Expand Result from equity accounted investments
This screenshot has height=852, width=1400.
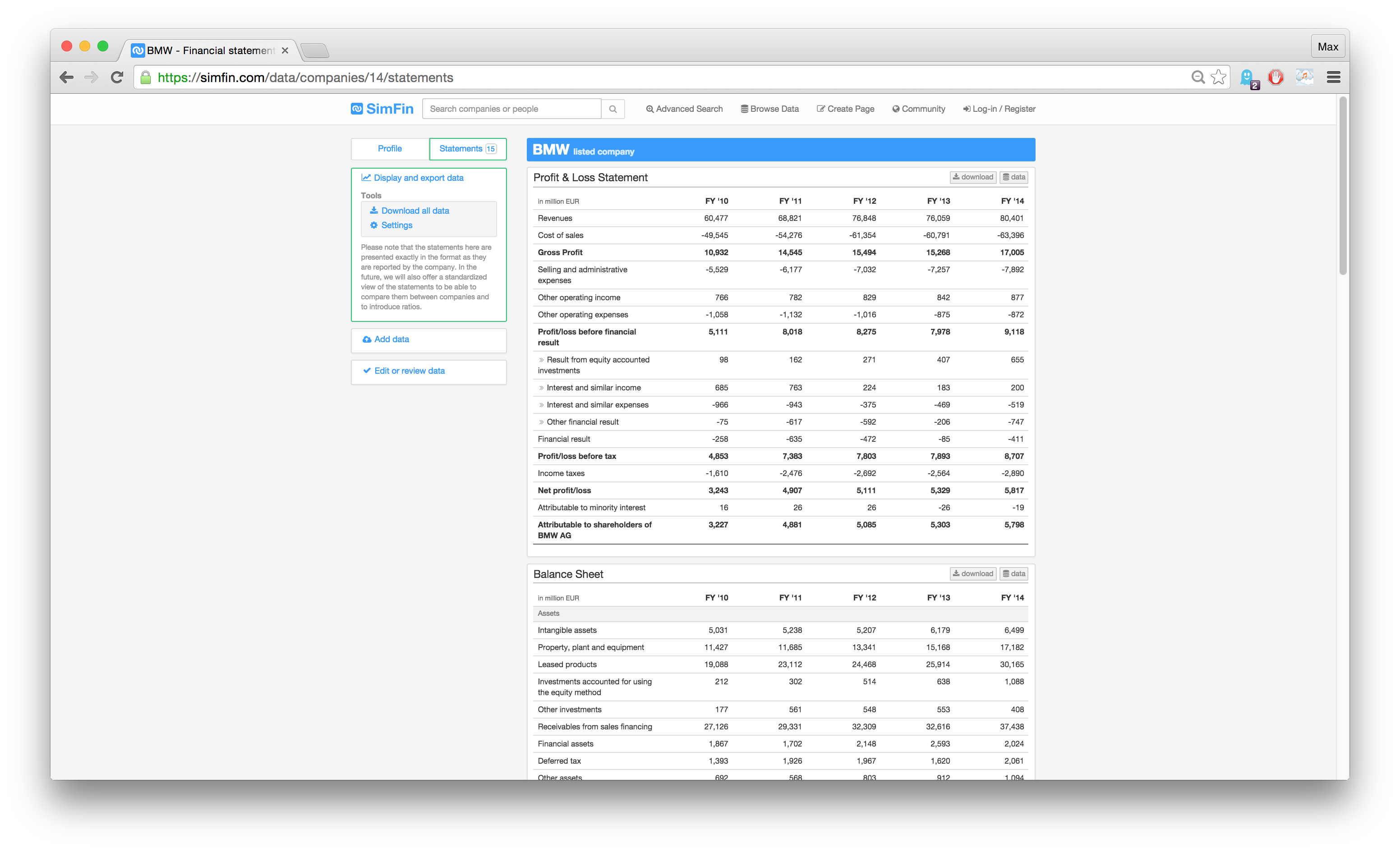542,360
